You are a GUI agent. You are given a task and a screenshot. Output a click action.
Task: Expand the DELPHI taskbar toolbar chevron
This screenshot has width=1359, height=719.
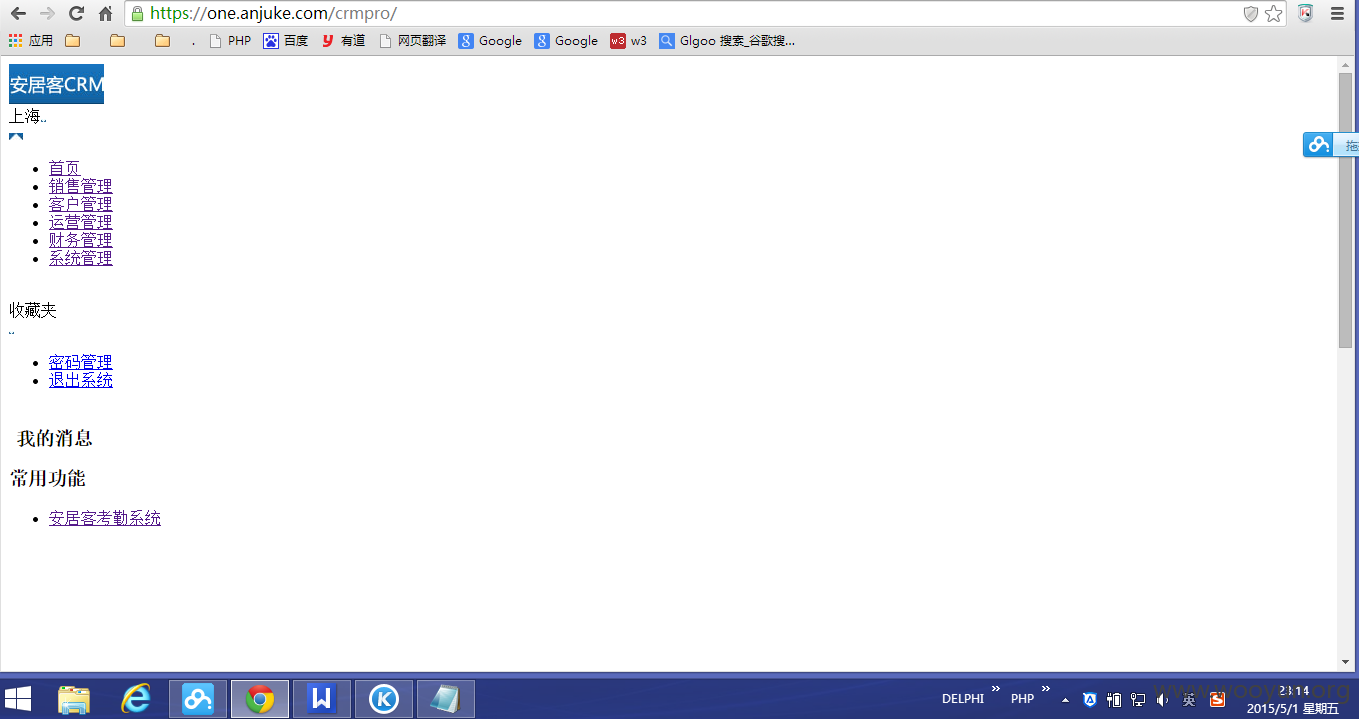click(x=995, y=689)
